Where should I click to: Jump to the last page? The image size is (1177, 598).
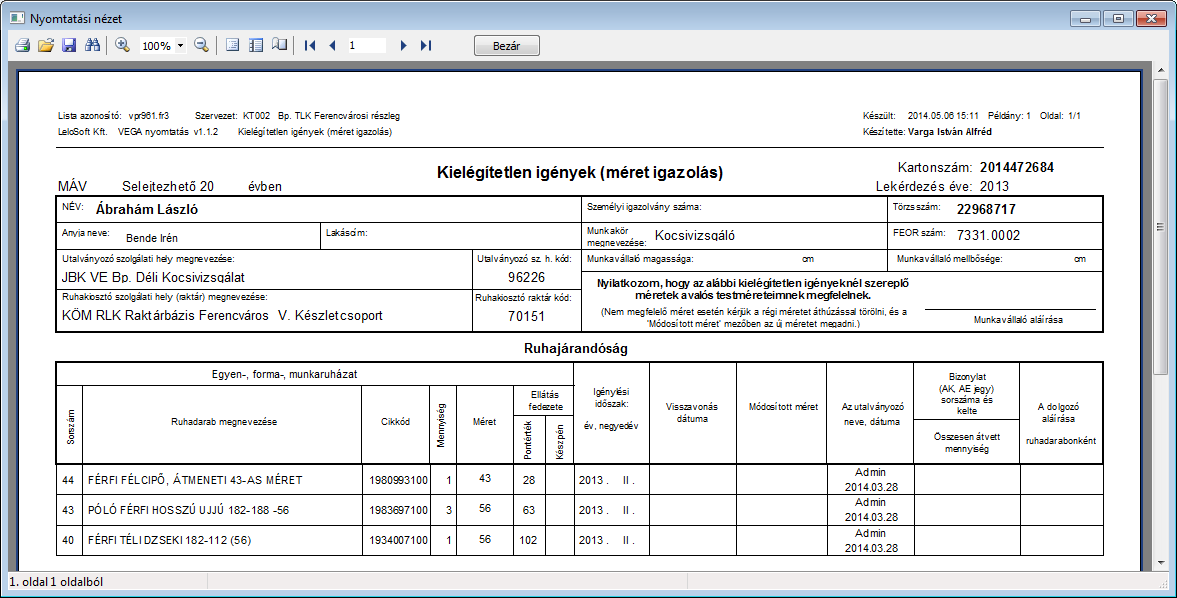pos(426,46)
